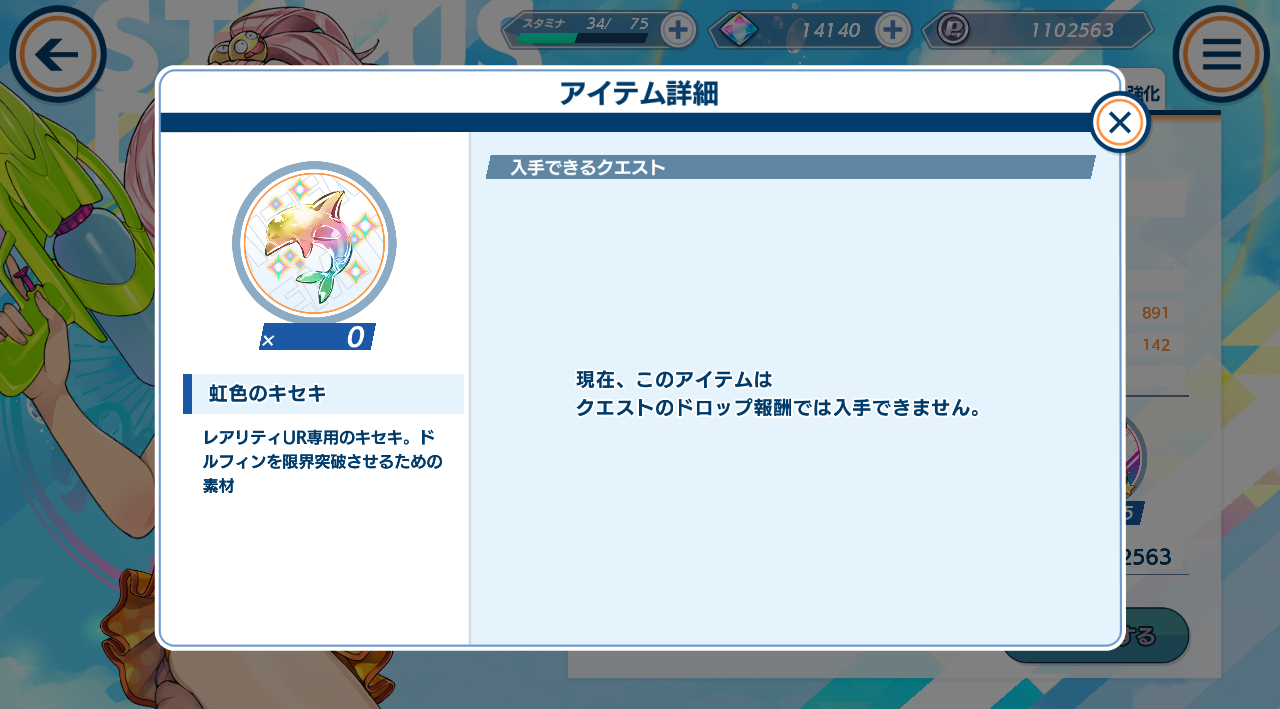This screenshot has height=709, width=1280.
Task: Click the quest drop unavailable message
Action: [x=778, y=394]
